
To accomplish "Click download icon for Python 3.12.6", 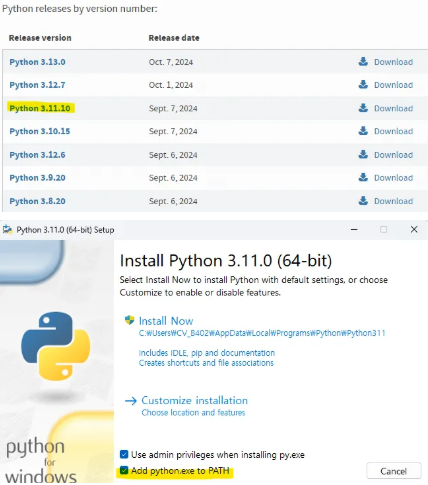I will [363, 154].
